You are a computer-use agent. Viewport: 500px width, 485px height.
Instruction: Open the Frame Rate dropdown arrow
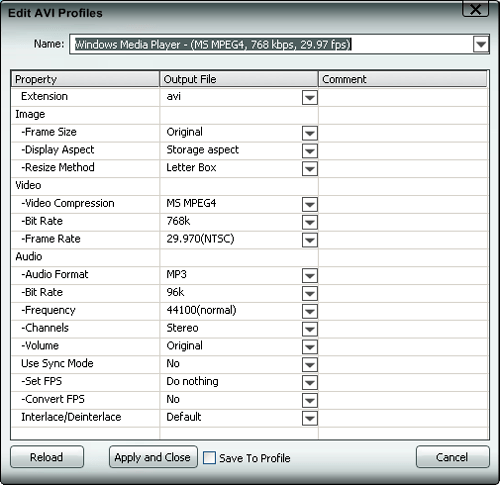tap(310, 240)
